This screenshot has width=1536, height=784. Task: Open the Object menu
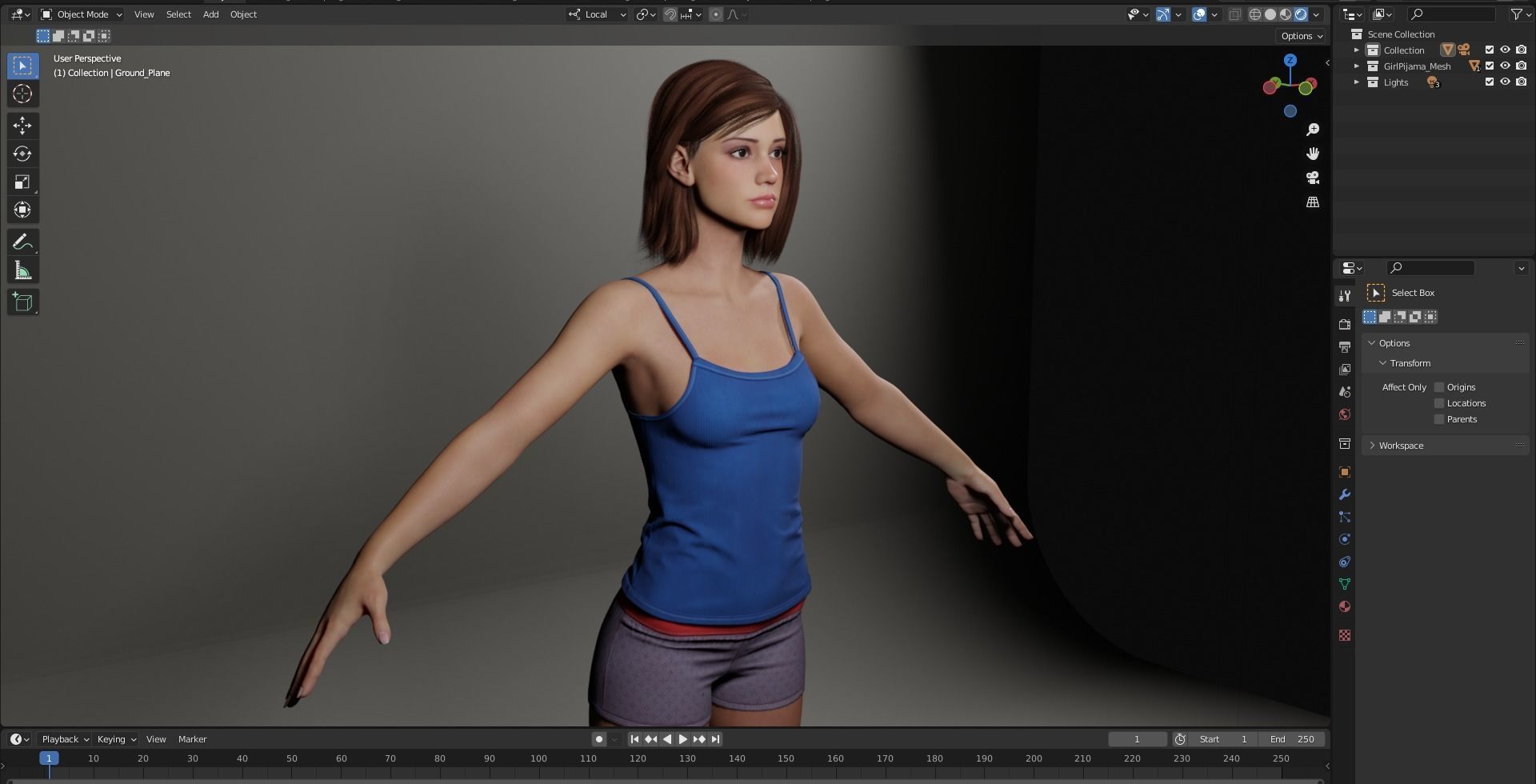click(243, 14)
